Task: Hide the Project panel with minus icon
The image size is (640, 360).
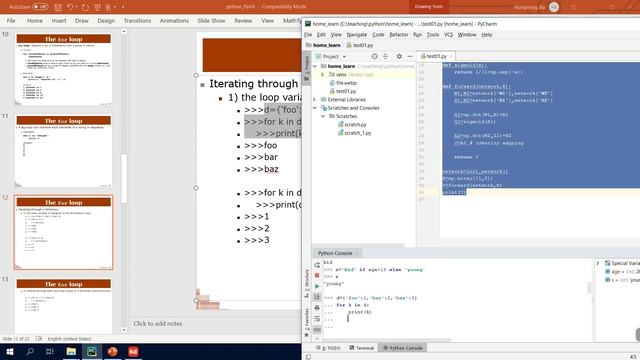Action: [410, 56]
